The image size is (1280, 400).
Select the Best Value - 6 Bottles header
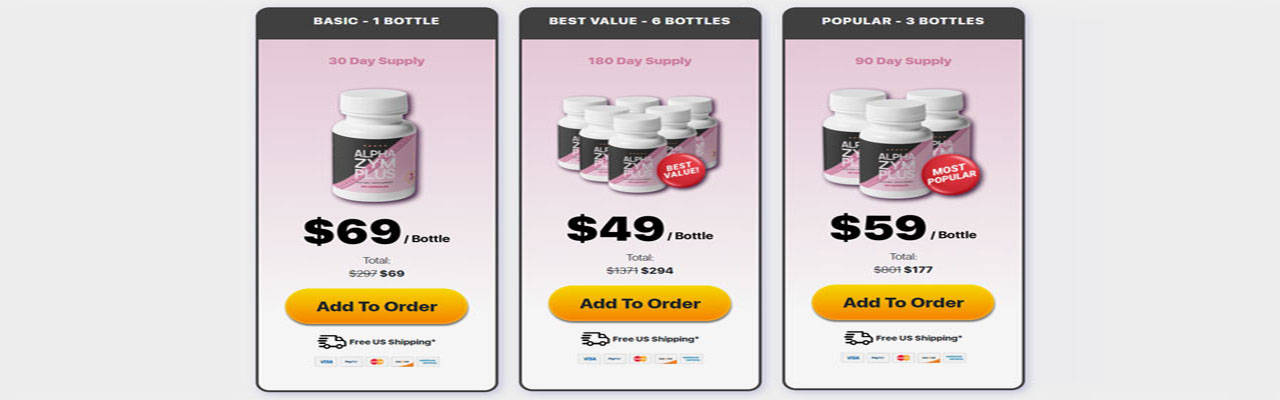click(640, 22)
